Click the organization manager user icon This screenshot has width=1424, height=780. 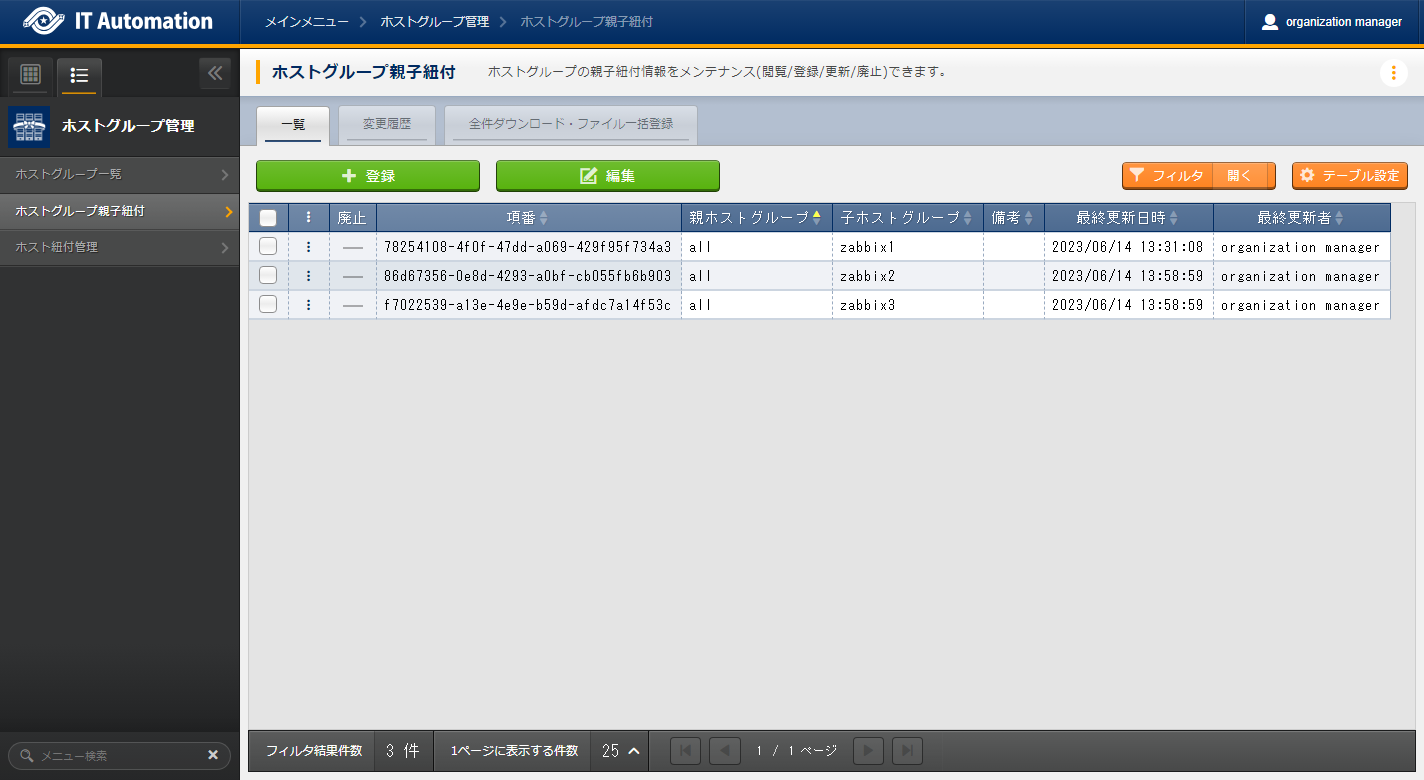pos(1270,22)
